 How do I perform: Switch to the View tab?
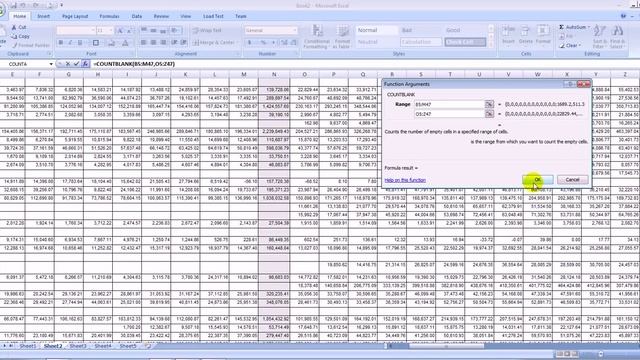pyautogui.click(x=186, y=16)
